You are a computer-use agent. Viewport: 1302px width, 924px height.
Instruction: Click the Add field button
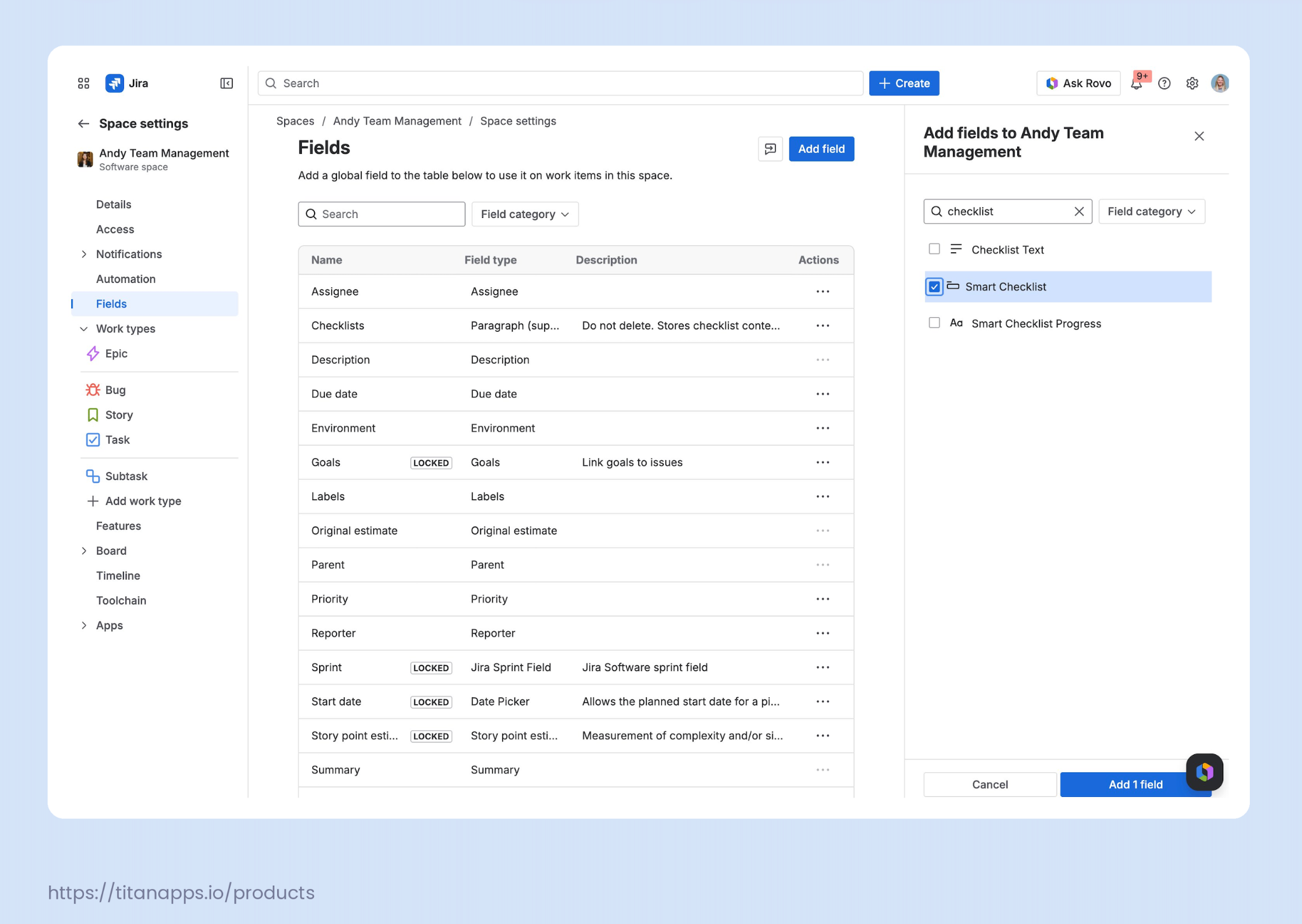(821, 149)
